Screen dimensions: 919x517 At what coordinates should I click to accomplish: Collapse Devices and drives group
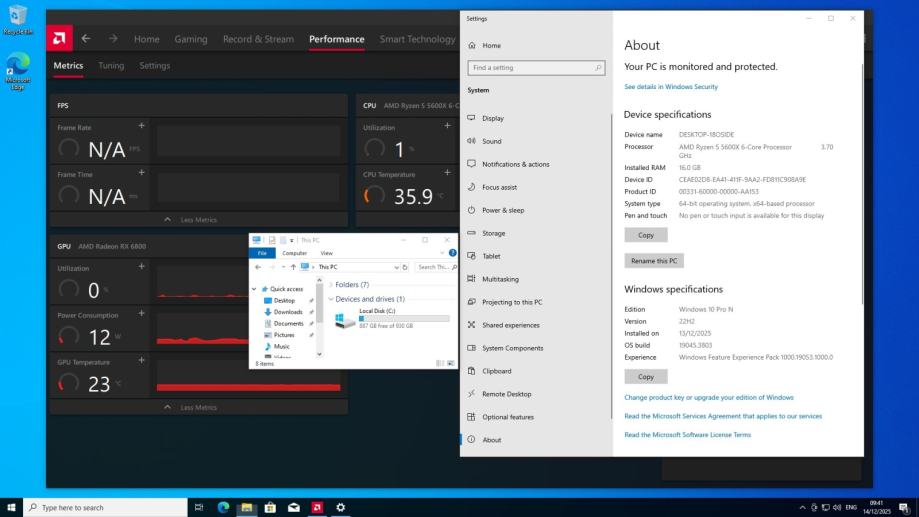pyautogui.click(x=331, y=299)
